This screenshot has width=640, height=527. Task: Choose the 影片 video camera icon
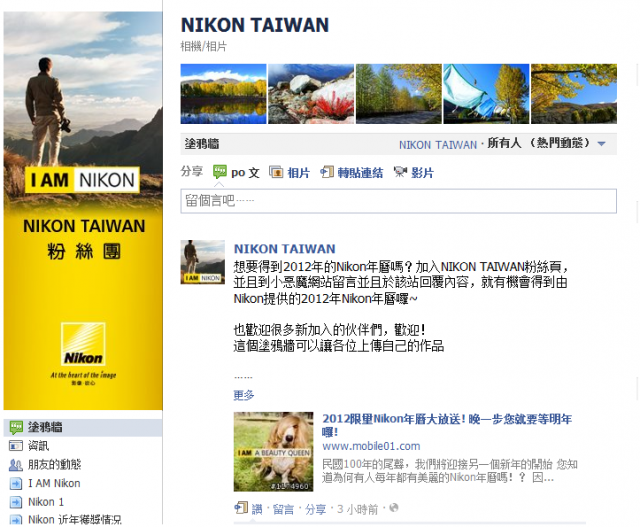(x=400, y=172)
